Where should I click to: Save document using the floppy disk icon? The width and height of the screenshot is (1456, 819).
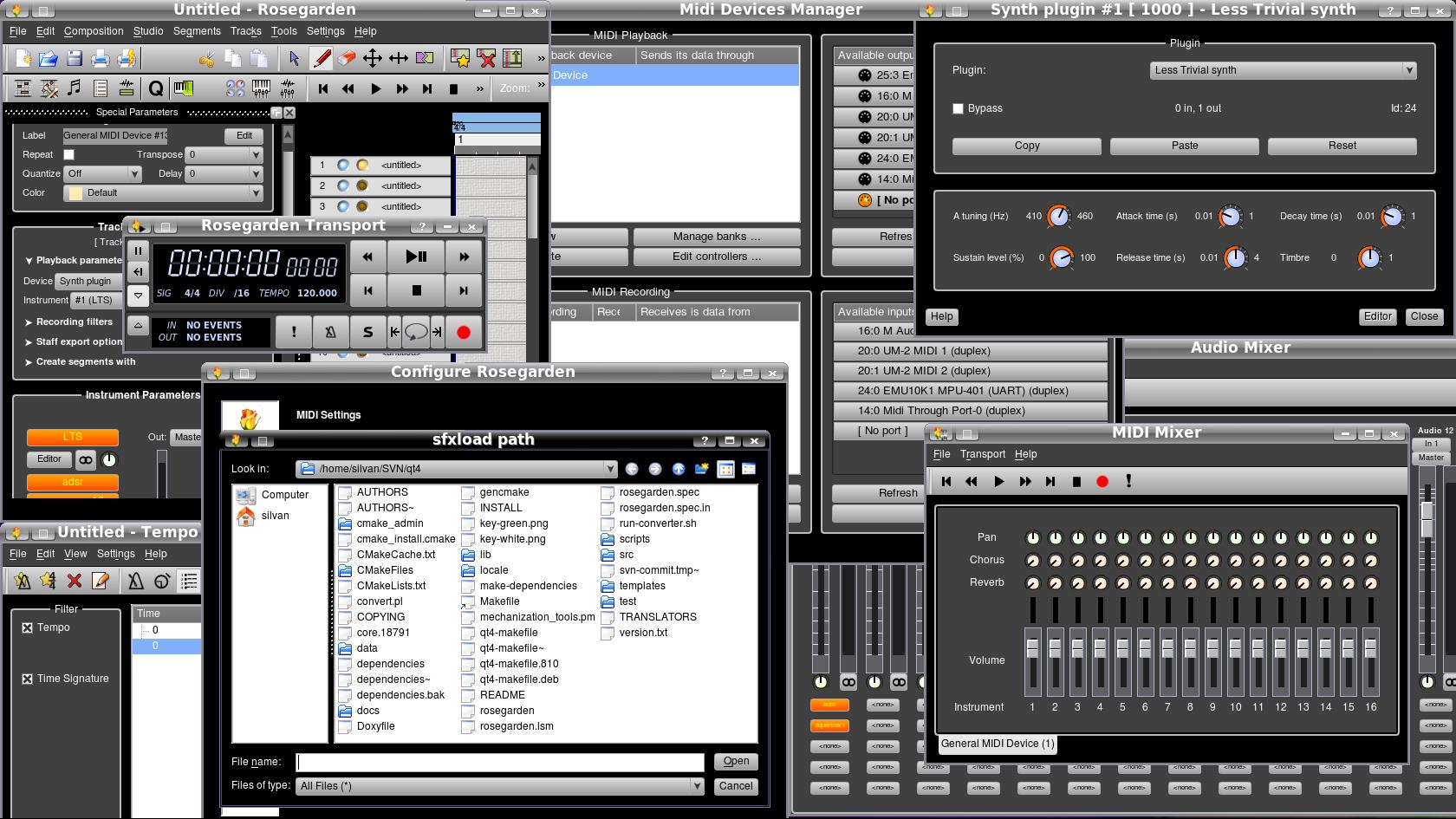point(75,58)
